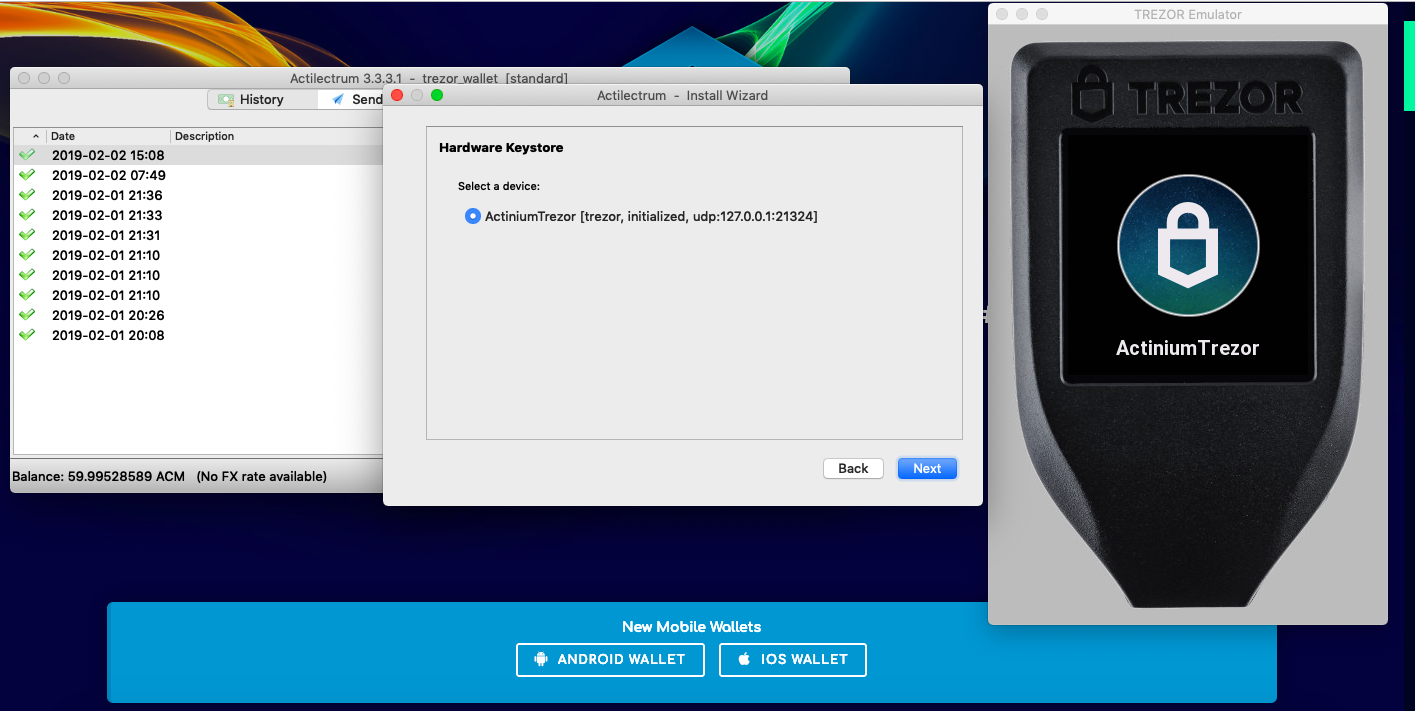Image resolution: width=1415 pixels, height=711 pixels.
Task: Click the Hardware Keystore heading
Action: [501, 147]
